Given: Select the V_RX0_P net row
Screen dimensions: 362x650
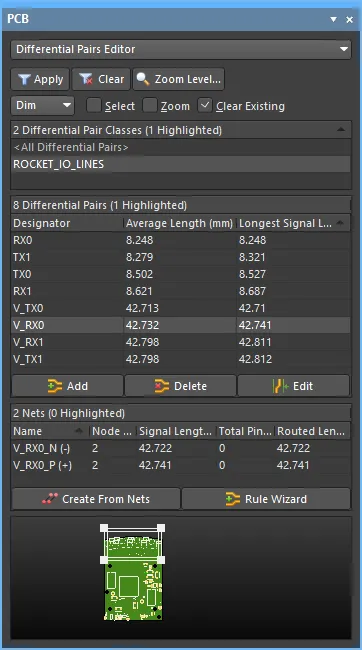Looking at the screenshot, I should point(181,465).
